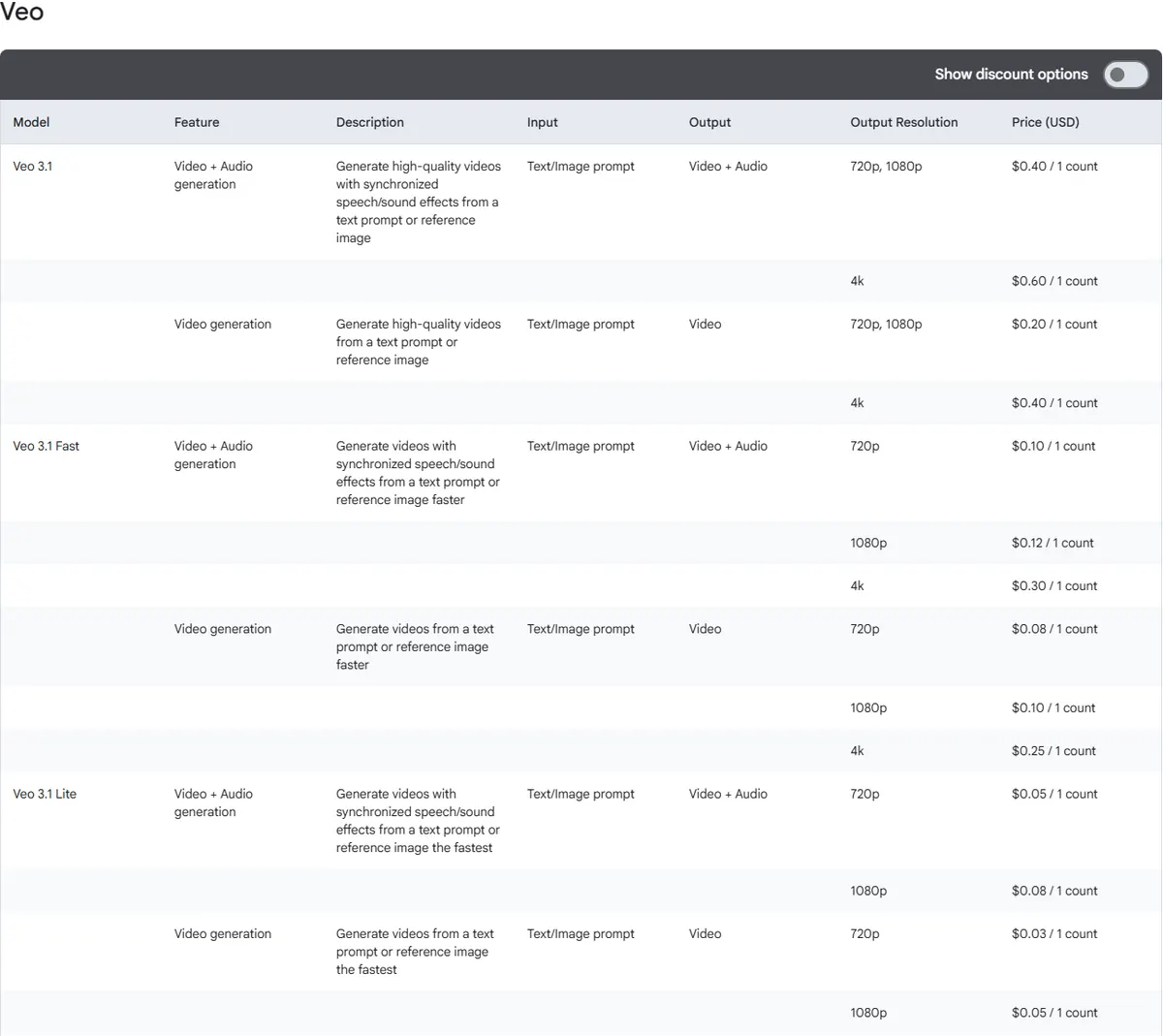Click the $0.40 price for Veo 3.1 720p, 1080p
The height and width of the screenshot is (1036, 1163).
[1054, 167]
